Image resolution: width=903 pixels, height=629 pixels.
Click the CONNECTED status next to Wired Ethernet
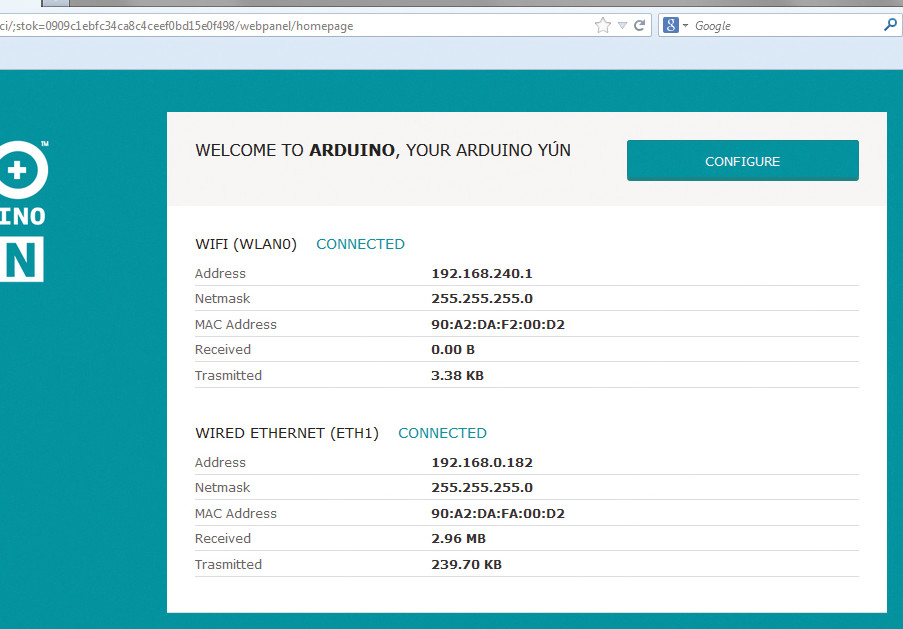click(442, 433)
